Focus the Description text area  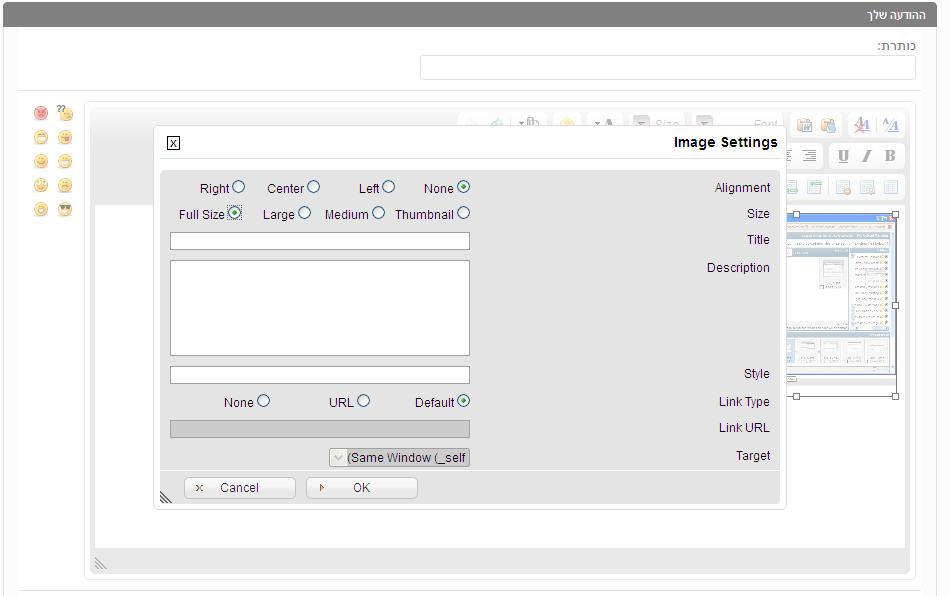pyautogui.click(x=320, y=308)
